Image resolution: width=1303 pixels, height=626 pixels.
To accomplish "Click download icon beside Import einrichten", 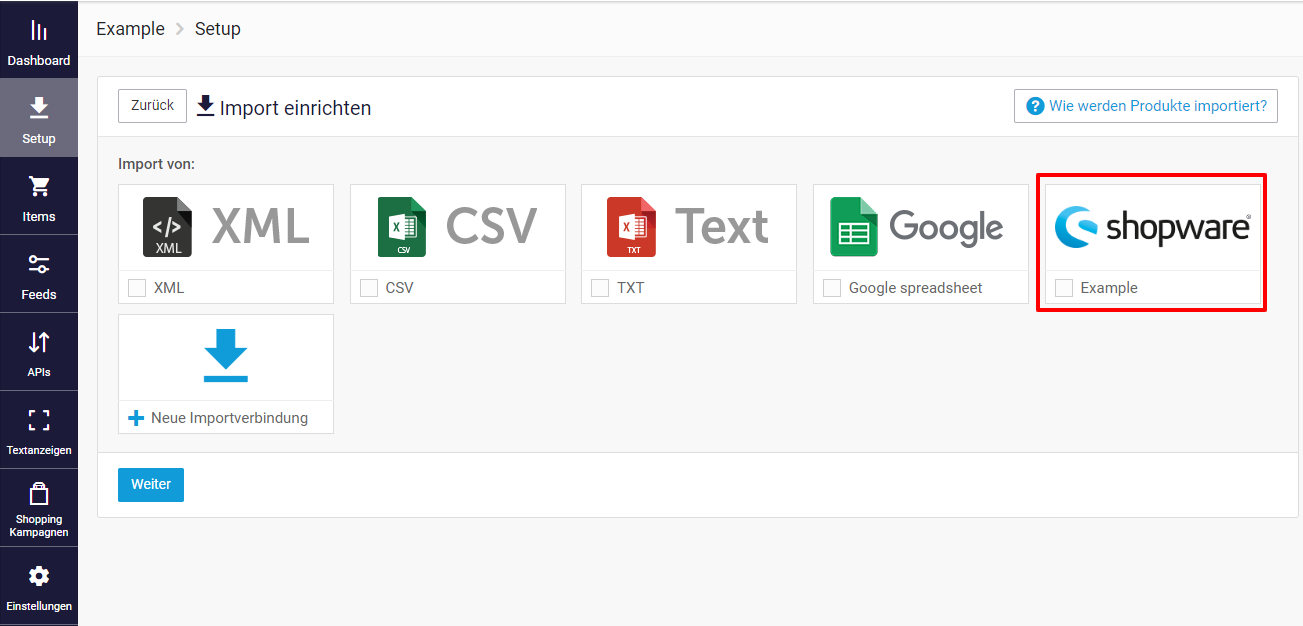I will tap(205, 106).
